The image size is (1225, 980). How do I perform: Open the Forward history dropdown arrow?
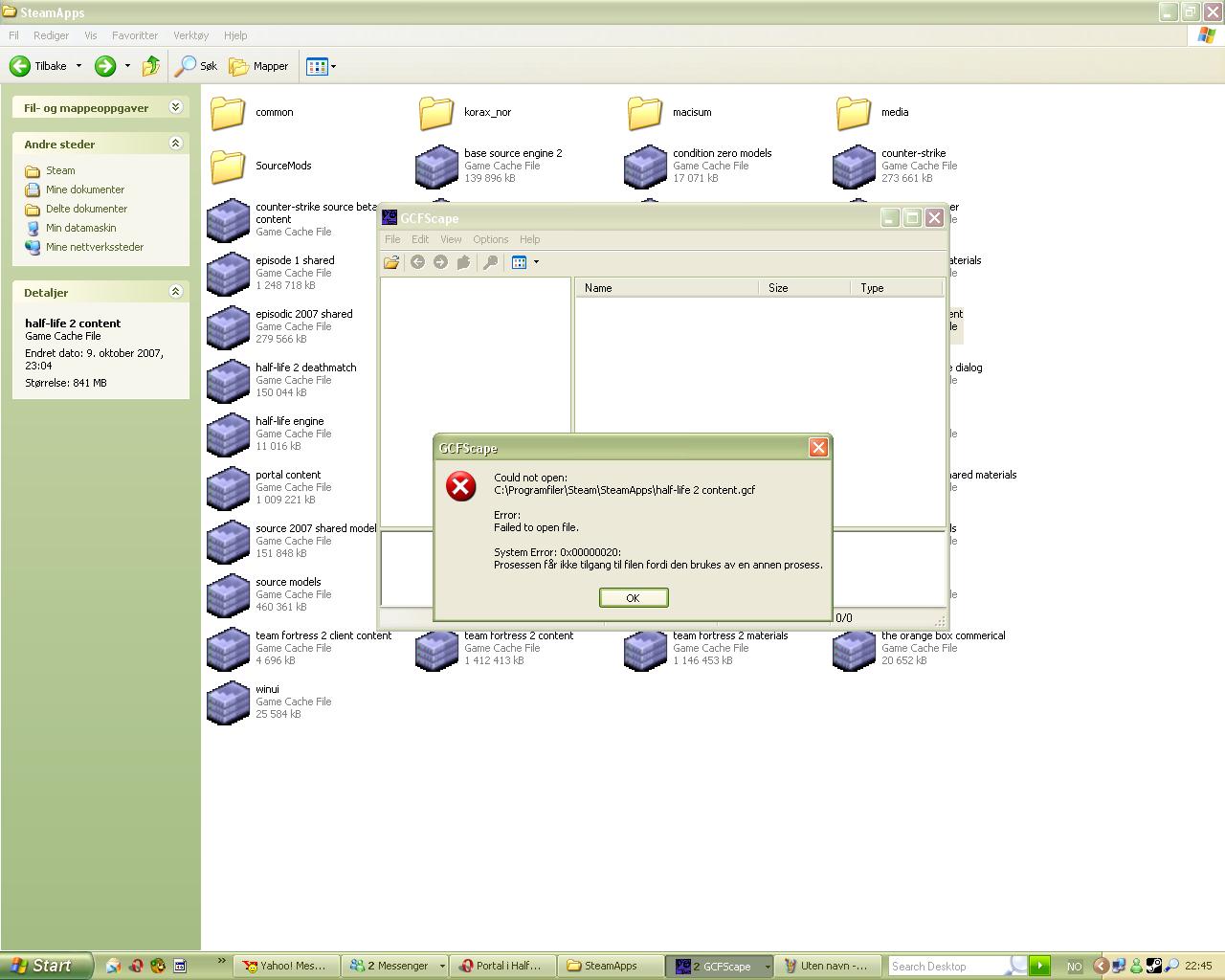[x=127, y=66]
